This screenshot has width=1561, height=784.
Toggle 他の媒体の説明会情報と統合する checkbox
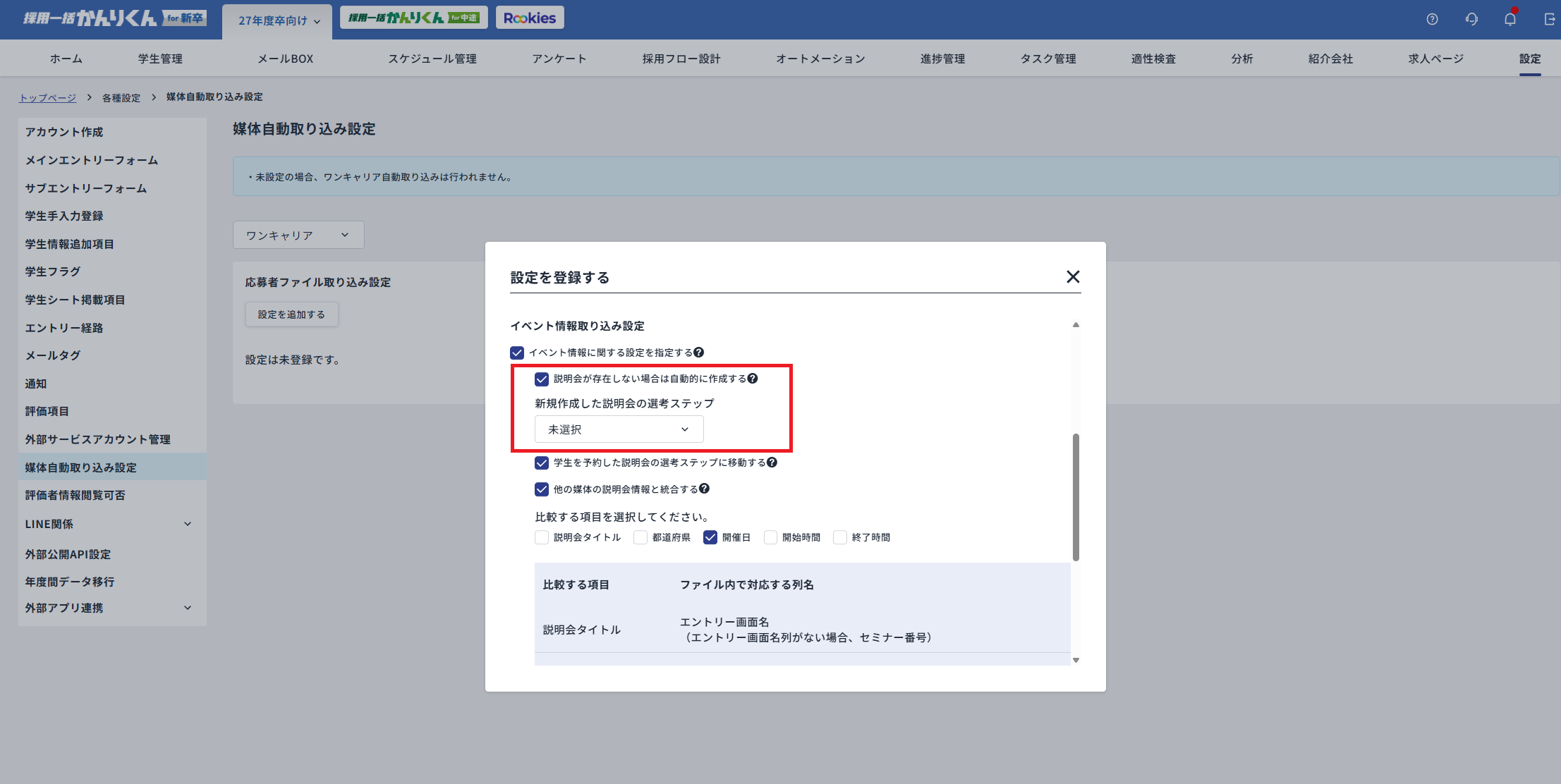[542, 489]
